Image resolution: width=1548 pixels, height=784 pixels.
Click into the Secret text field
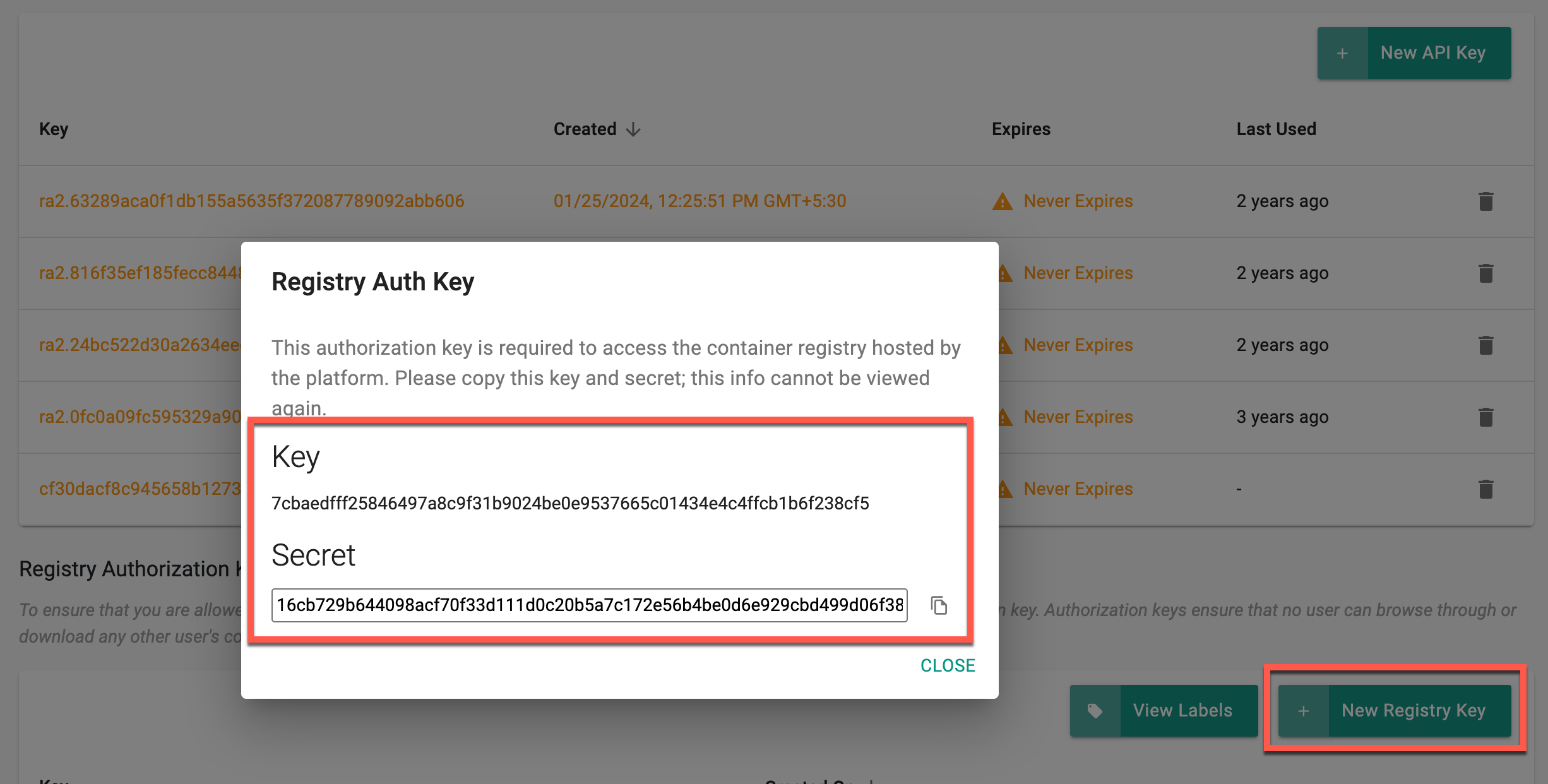(x=589, y=605)
